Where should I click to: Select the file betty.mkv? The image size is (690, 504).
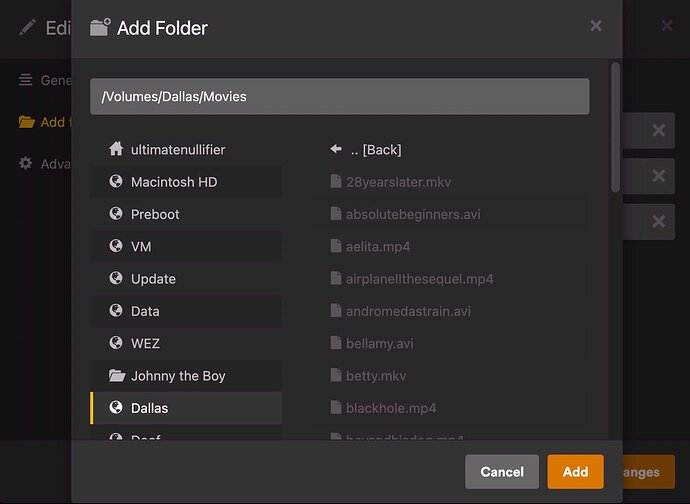[451, 376]
